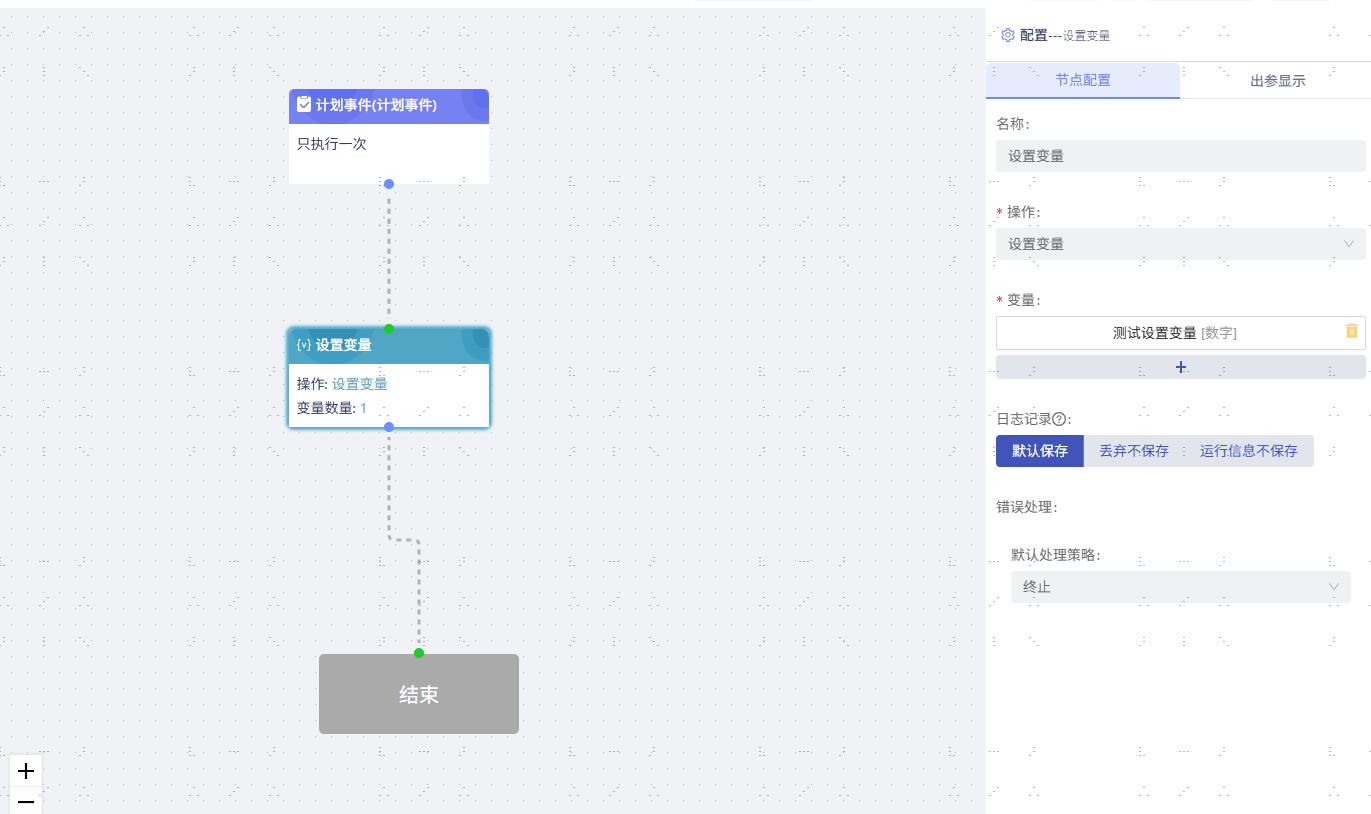Delete the 测试设置变量 variable with trash icon
Image resolution: width=1371 pixels, height=814 pixels.
(x=1352, y=331)
